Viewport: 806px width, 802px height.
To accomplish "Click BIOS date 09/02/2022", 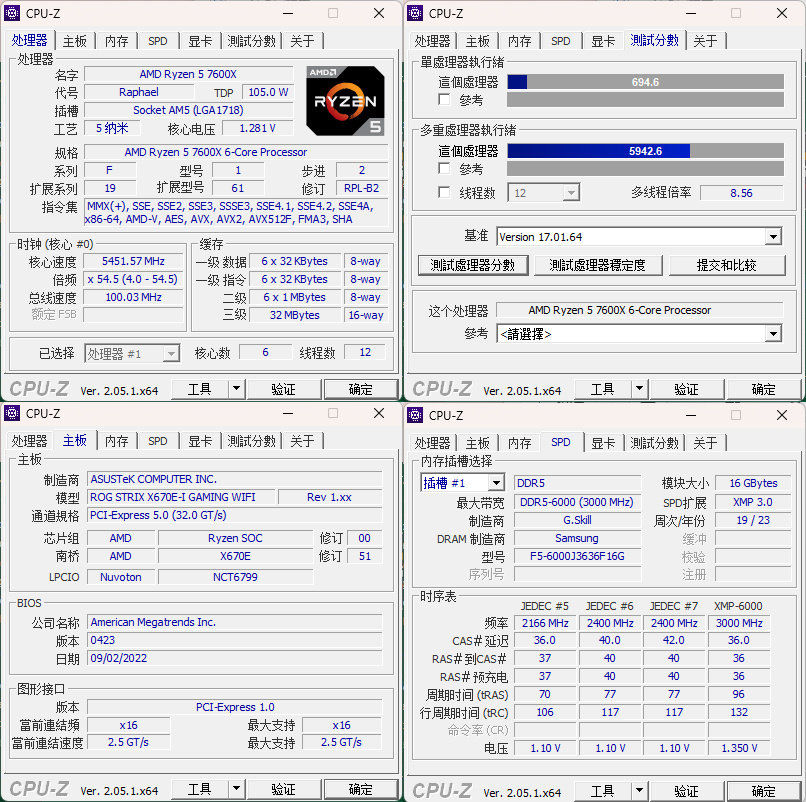I will point(234,658).
